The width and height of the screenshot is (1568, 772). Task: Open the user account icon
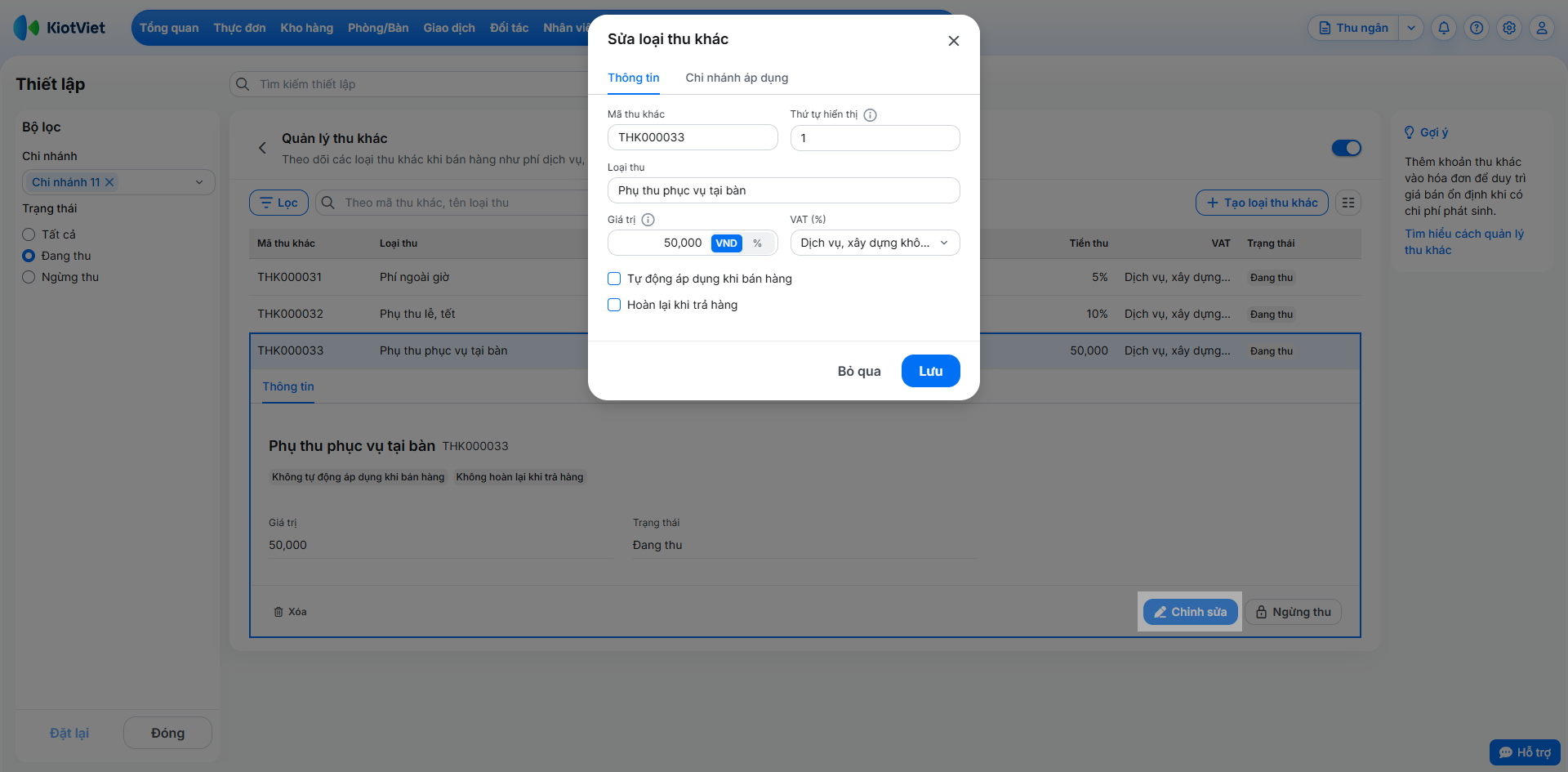tap(1542, 28)
